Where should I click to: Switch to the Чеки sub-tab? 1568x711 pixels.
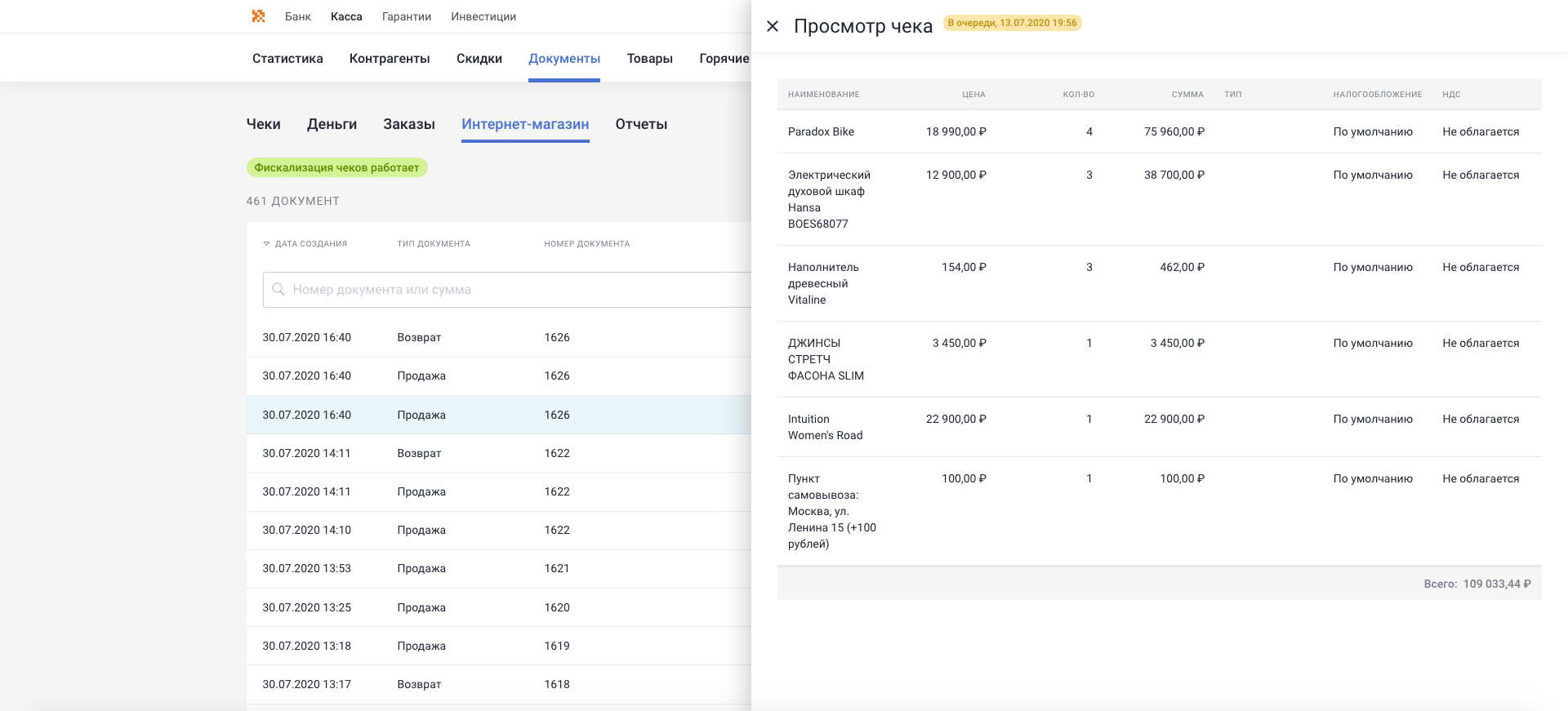click(x=264, y=124)
